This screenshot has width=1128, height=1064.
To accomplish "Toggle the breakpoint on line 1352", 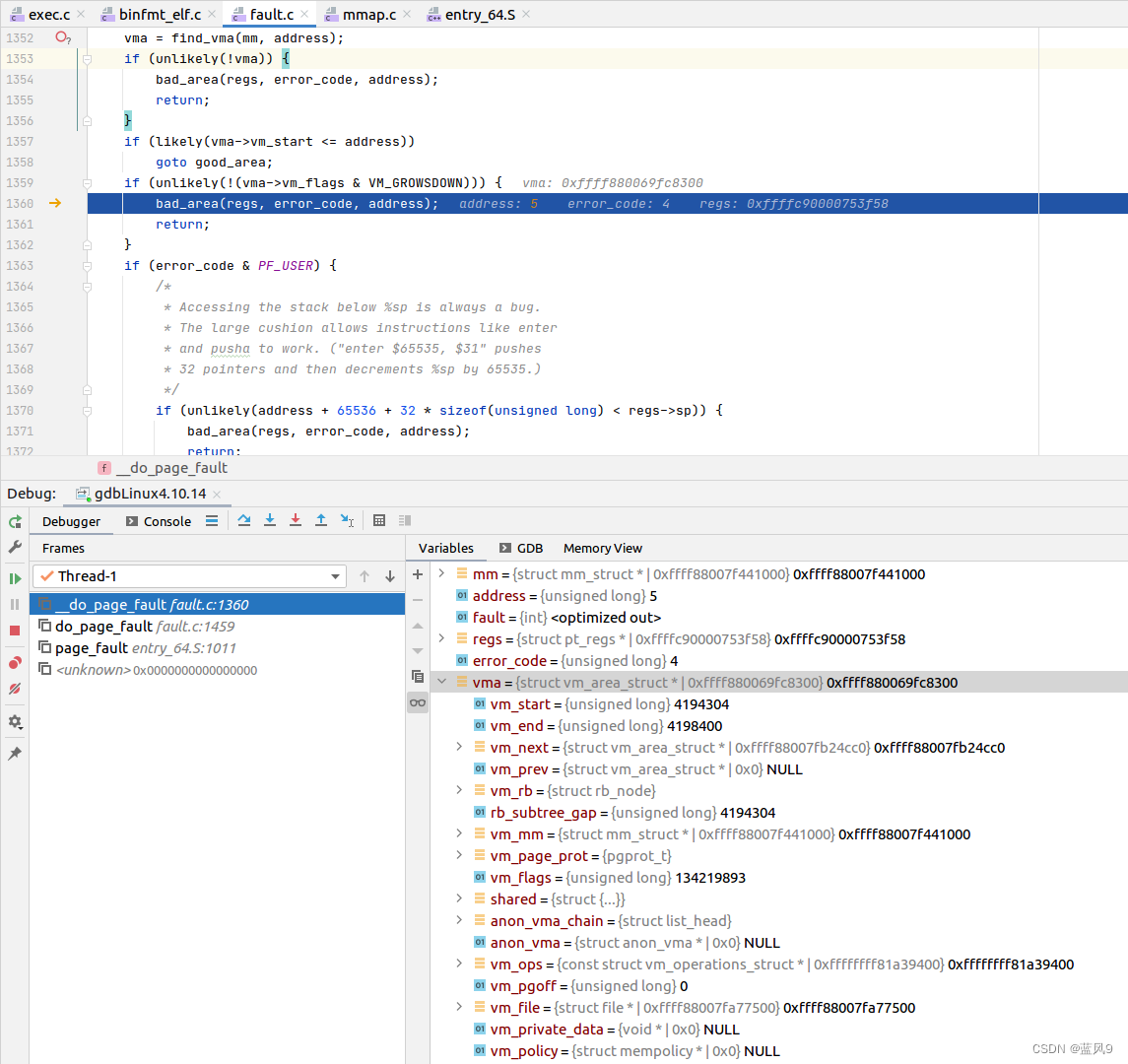I will (63, 37).
